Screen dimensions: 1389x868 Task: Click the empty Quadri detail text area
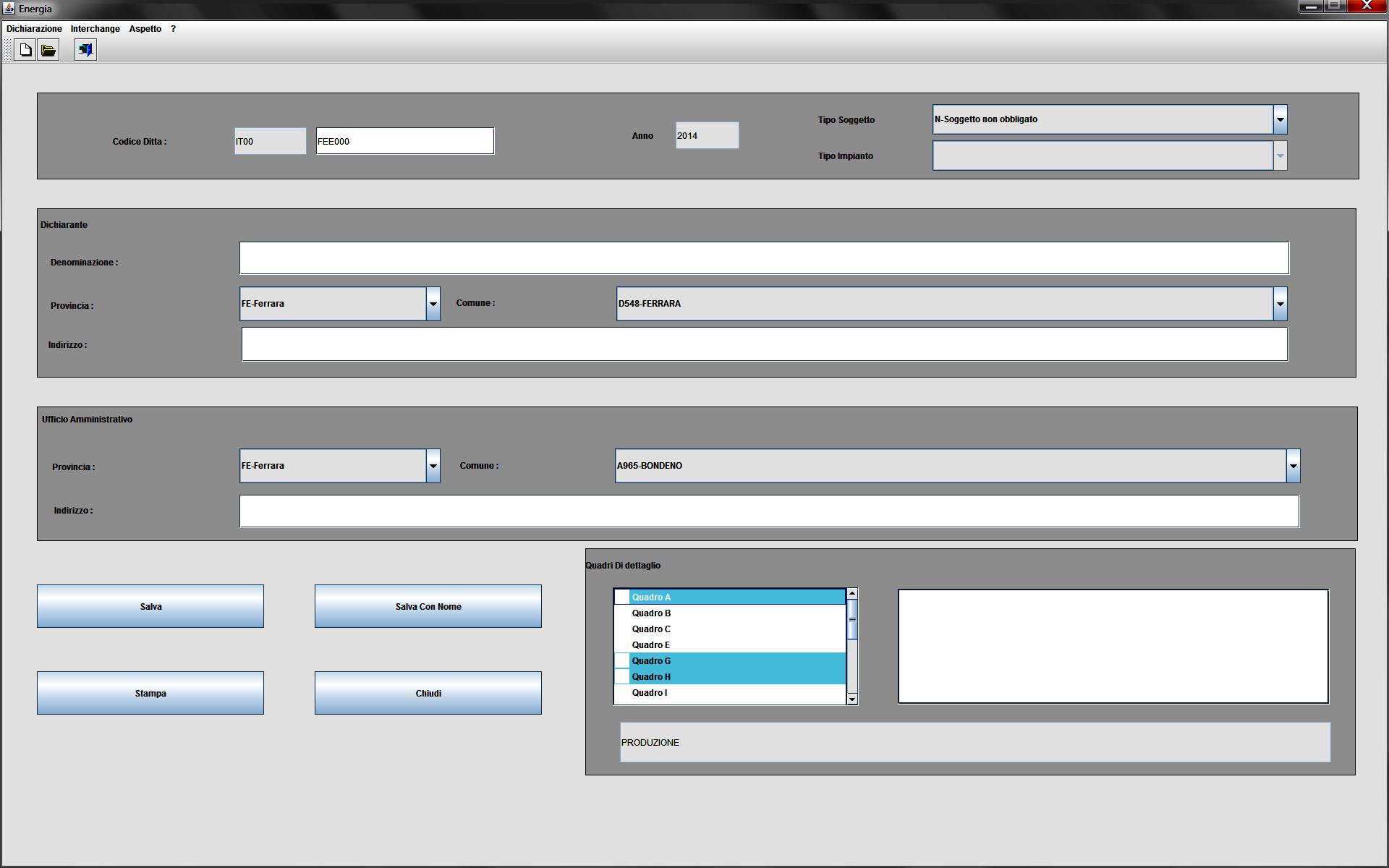point(1113,646)
